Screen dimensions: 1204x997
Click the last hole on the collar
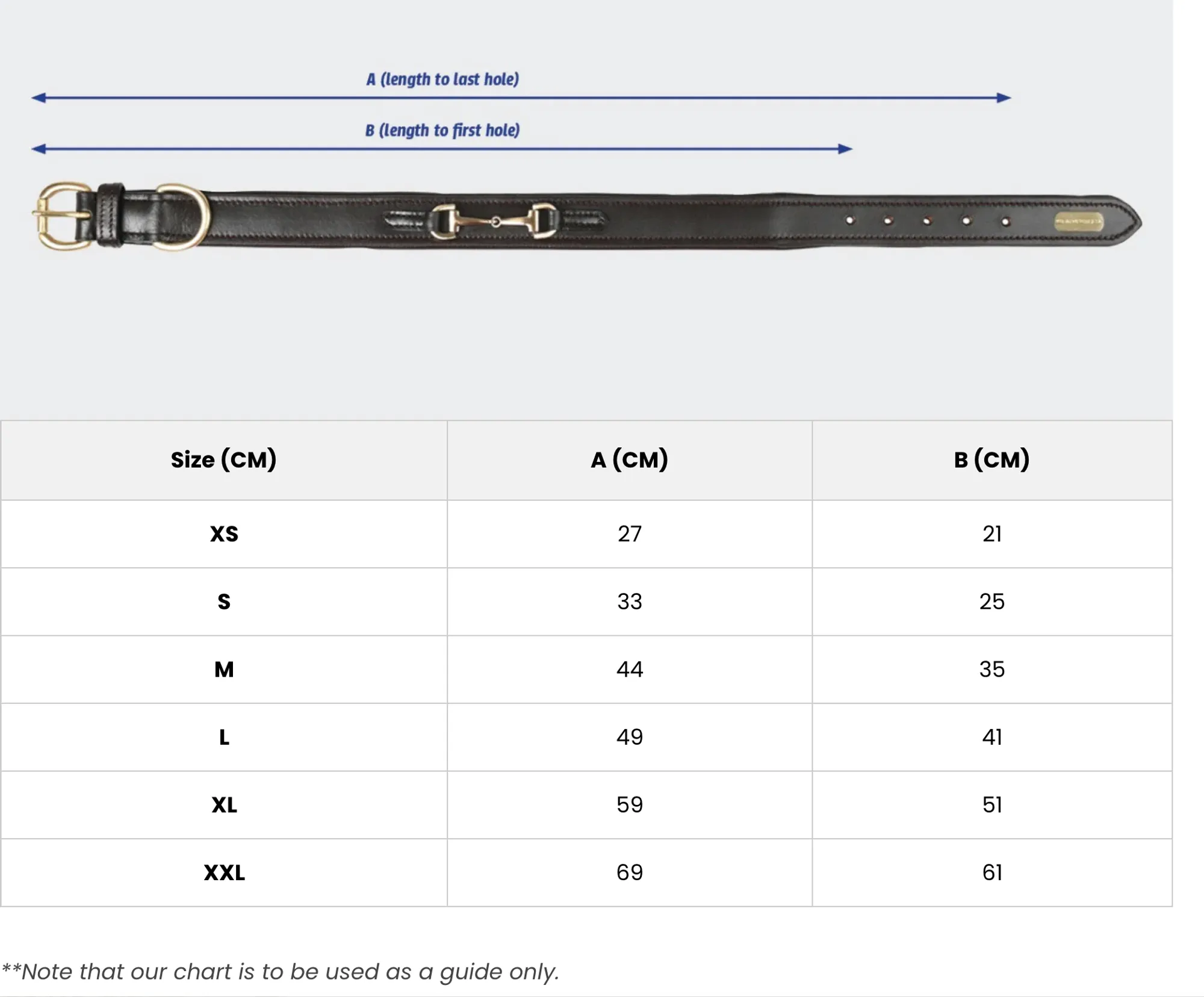tap(1005, 222)
